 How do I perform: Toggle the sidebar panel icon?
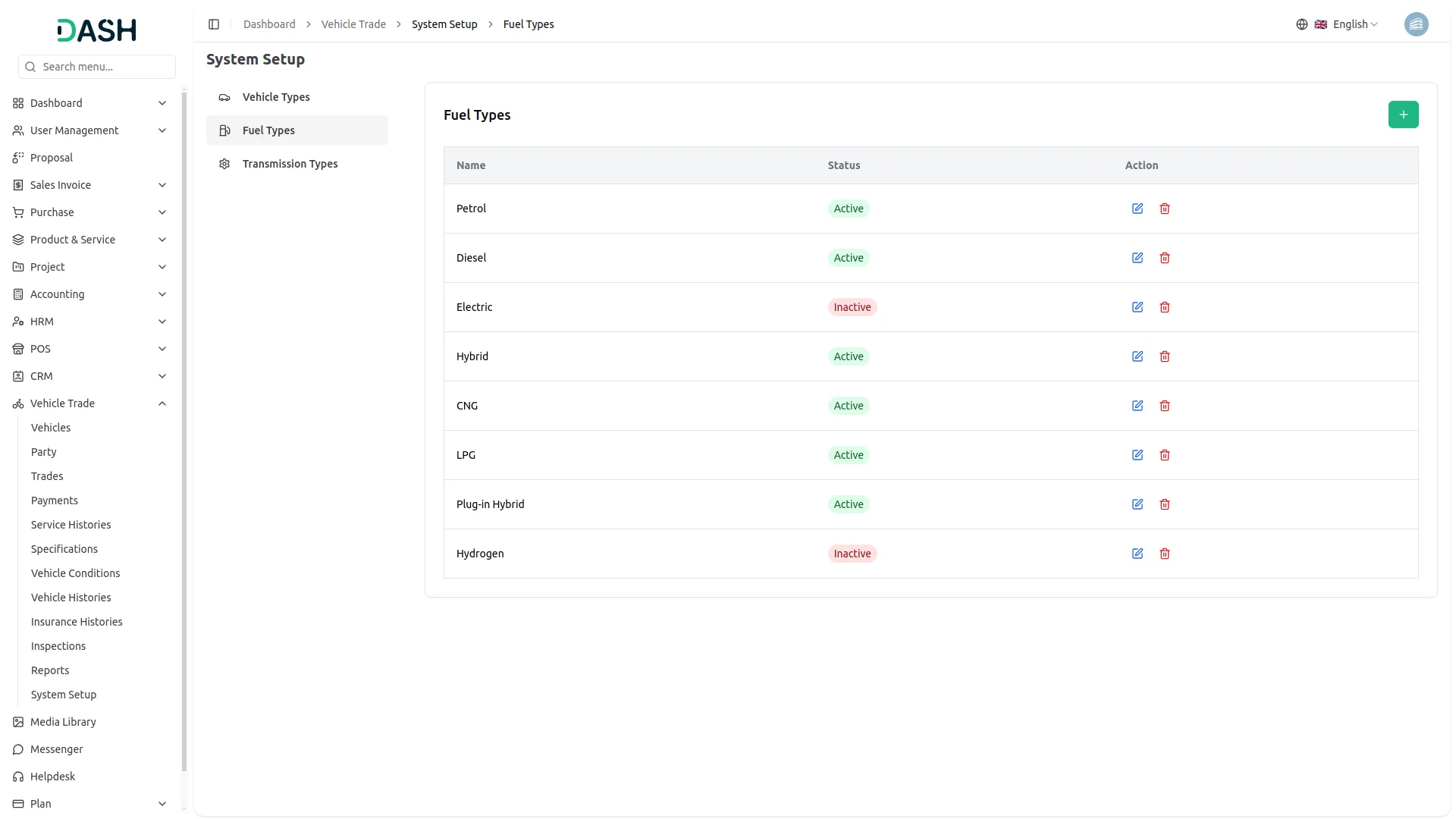[x=214, y=24]
